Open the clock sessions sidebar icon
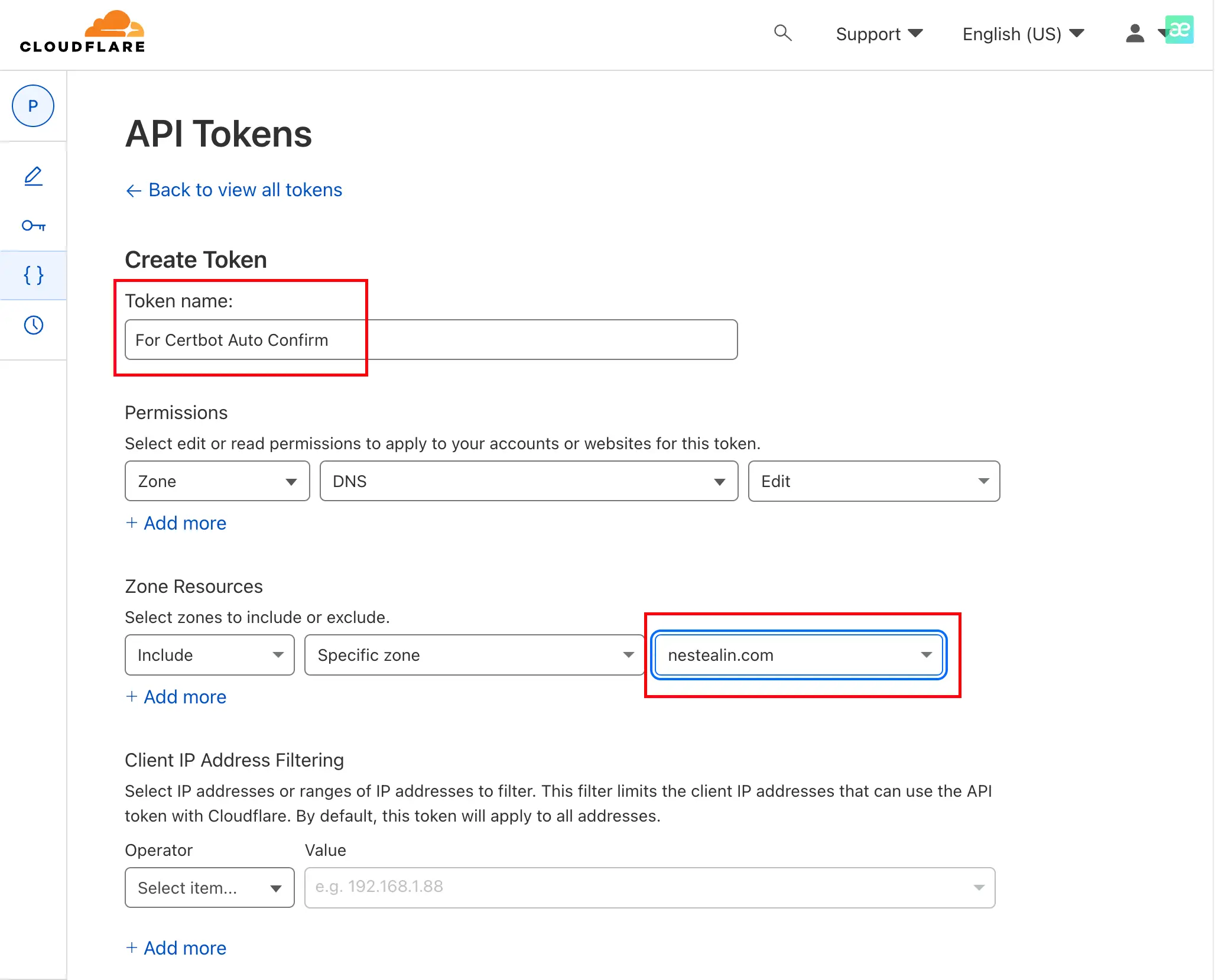Viewport: 1215px width, 980px height. point(33,324)
